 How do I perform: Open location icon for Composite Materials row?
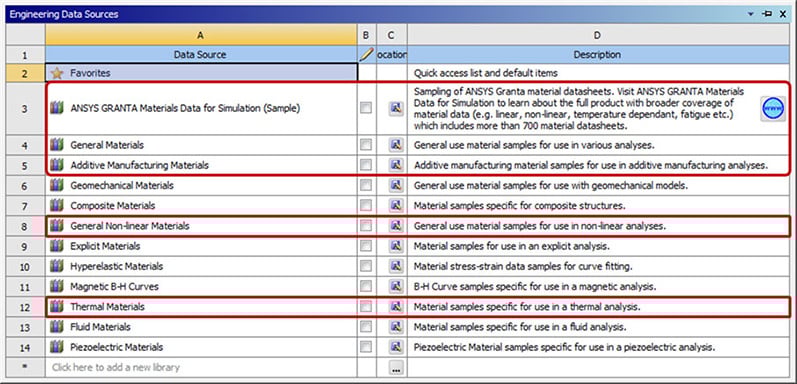click(396, 206)
